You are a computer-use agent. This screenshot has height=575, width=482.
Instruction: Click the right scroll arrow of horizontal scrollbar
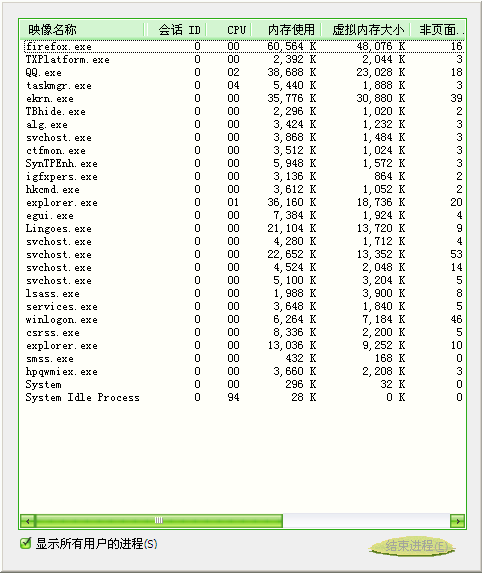[457, 521]
